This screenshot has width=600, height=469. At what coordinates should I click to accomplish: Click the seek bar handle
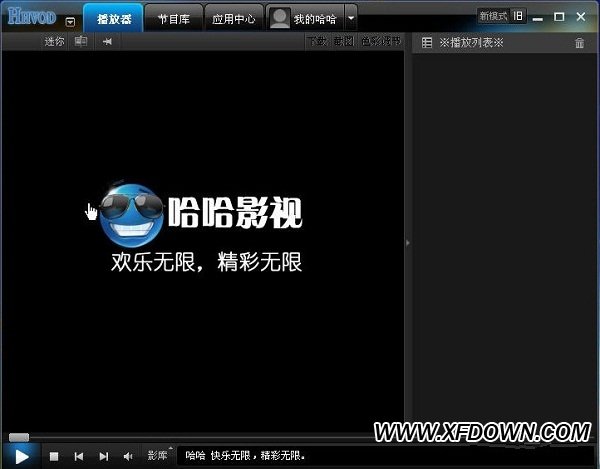pos(19,437)
